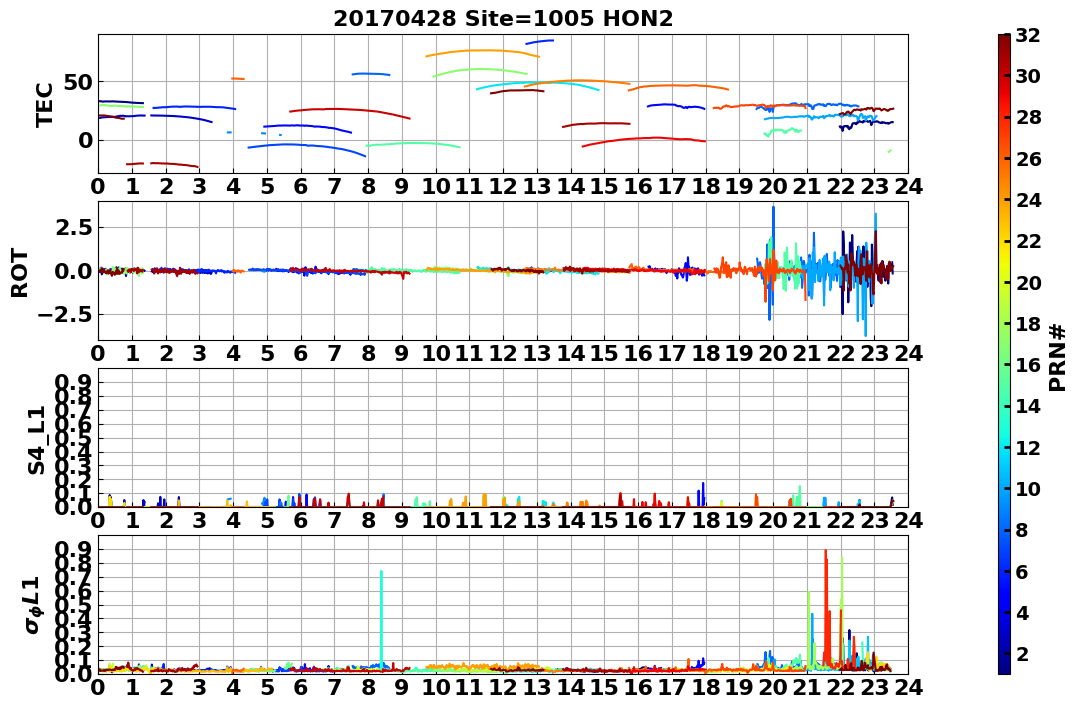Select the colorbar tick label 24
This screenshot has height=709, width=1077.
(x=1027, y=200)
